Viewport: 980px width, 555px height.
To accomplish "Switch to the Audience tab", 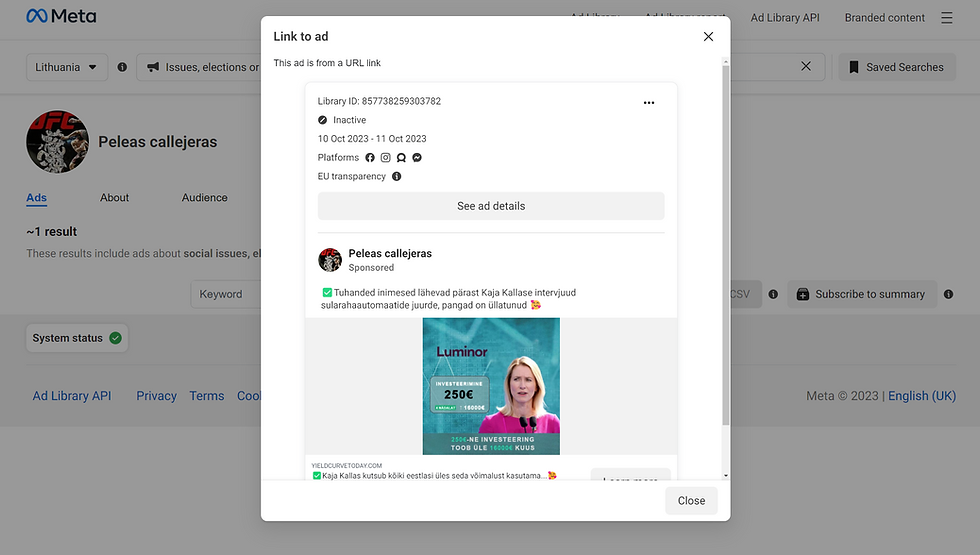I will (204, 198).
